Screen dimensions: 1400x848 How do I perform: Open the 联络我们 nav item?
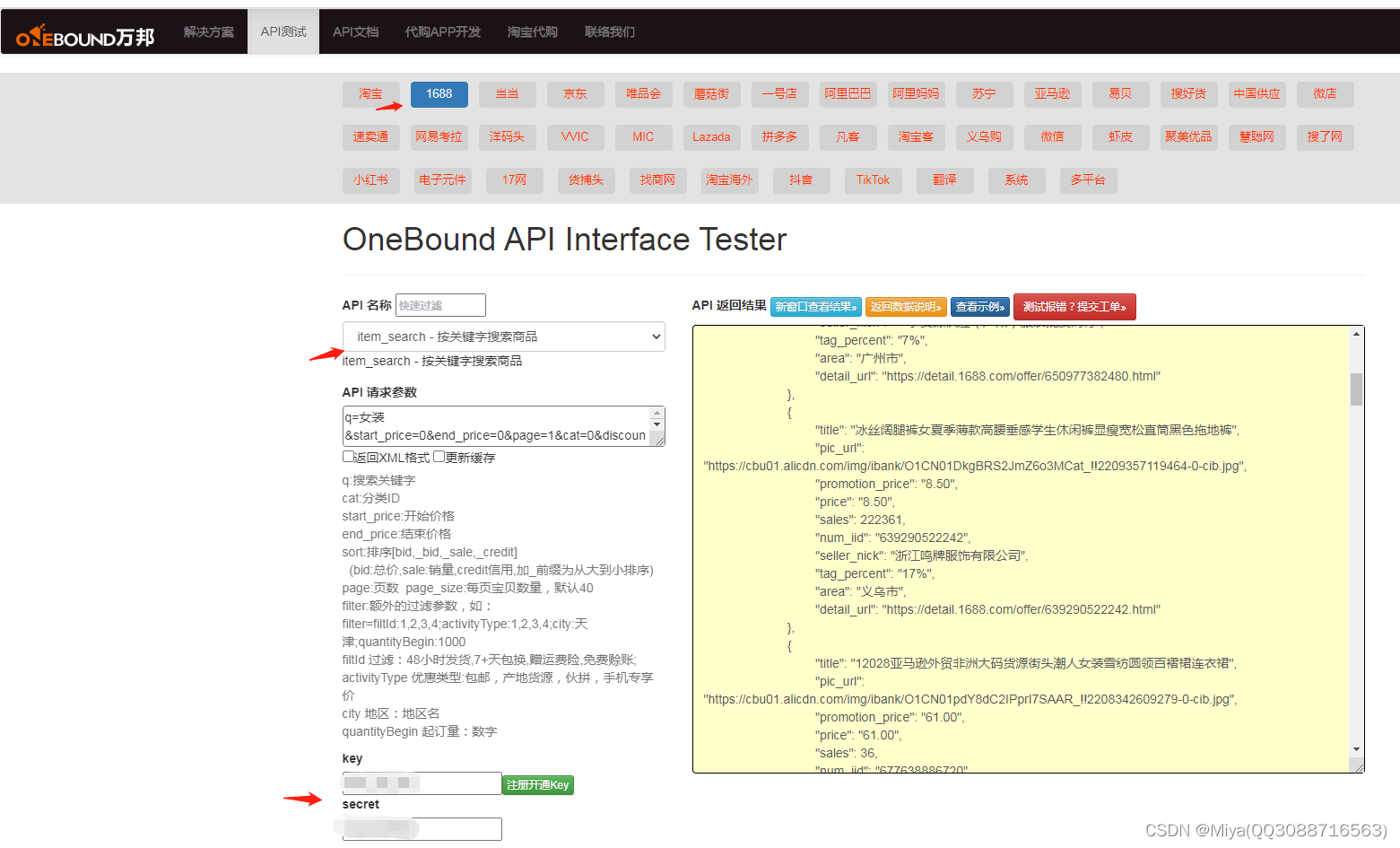[610, 31]
